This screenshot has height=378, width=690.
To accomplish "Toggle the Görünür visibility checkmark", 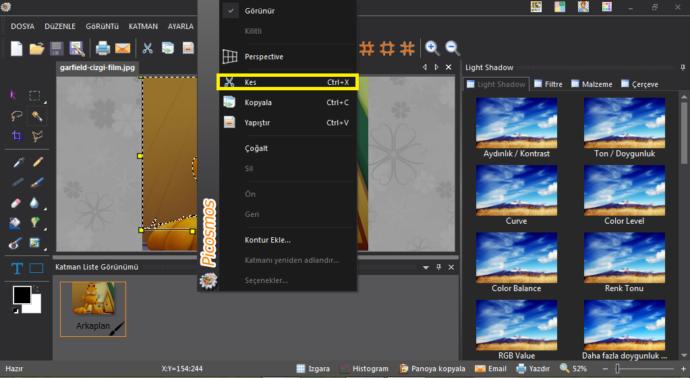I will (x=231, y=11).
